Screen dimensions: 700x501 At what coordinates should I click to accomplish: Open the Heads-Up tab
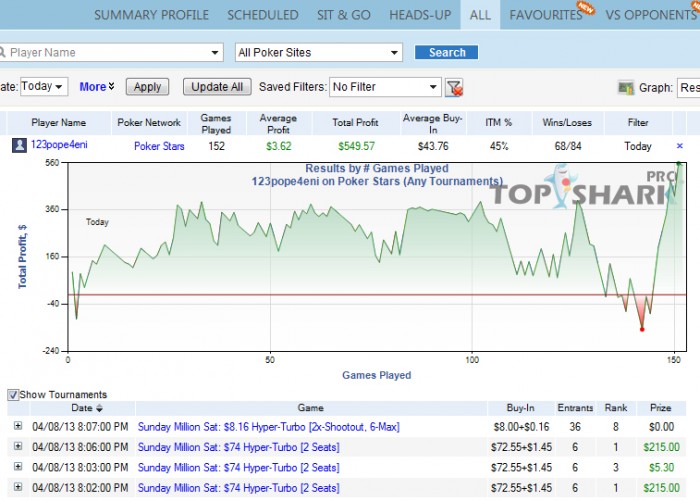click(x=420, y=15)
